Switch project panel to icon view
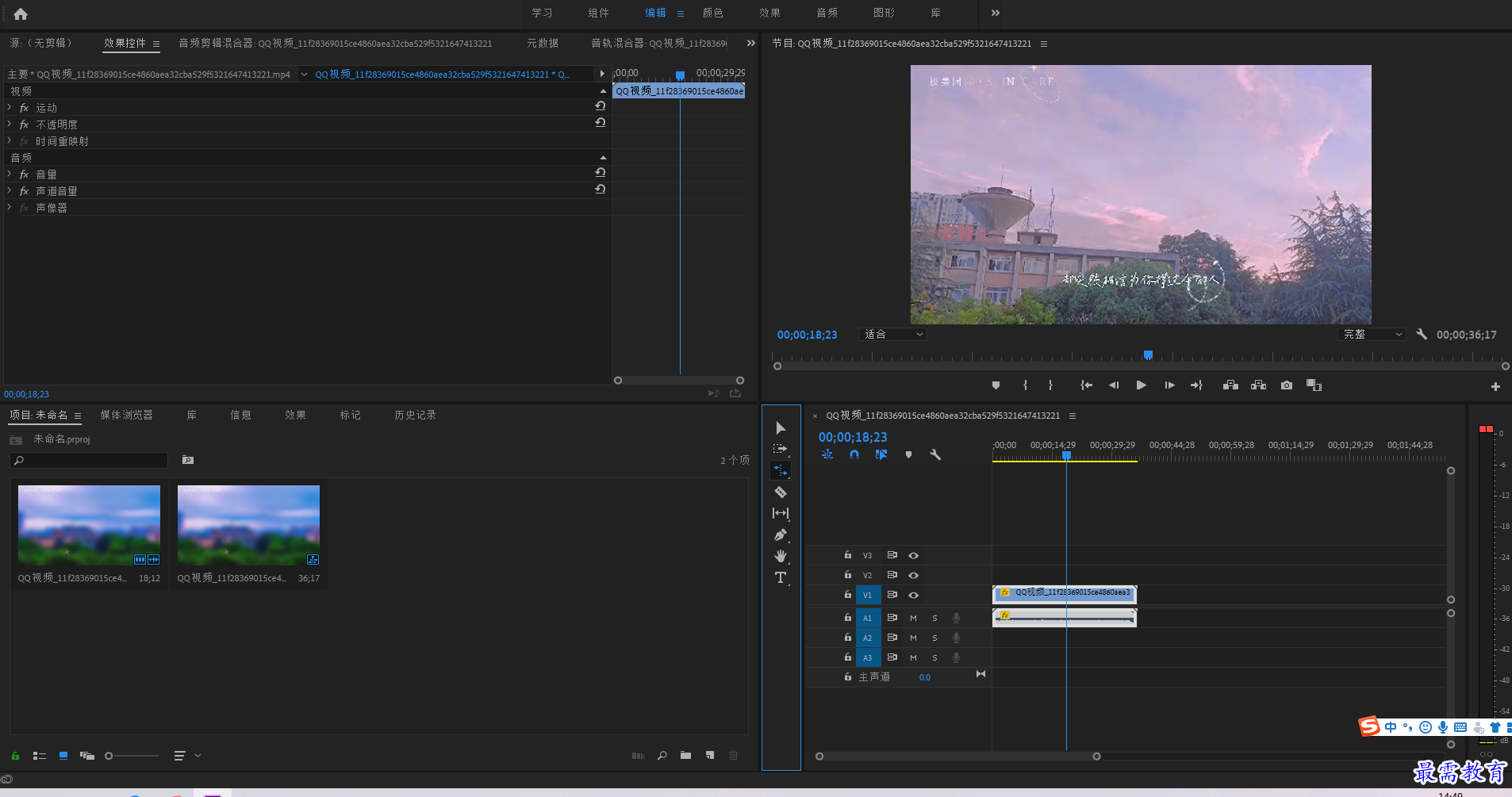Viewport: 1512px width, 797px height. coord(63,756)
